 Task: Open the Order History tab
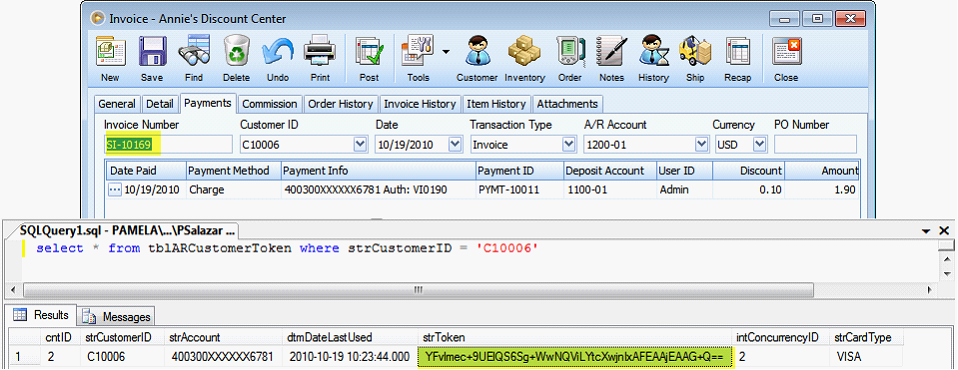340,104
